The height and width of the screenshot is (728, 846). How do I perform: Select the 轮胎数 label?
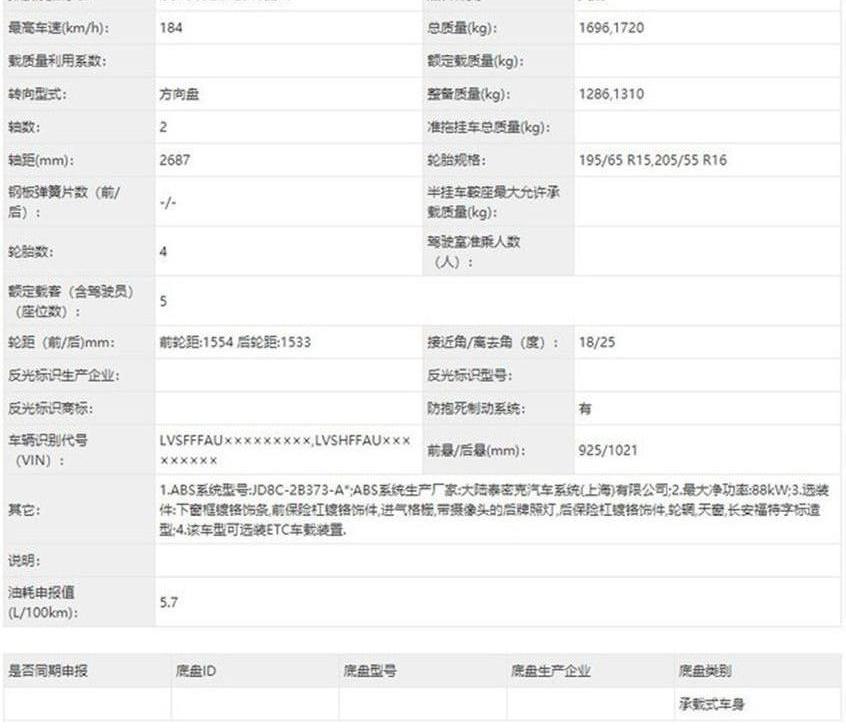point(30,252)
